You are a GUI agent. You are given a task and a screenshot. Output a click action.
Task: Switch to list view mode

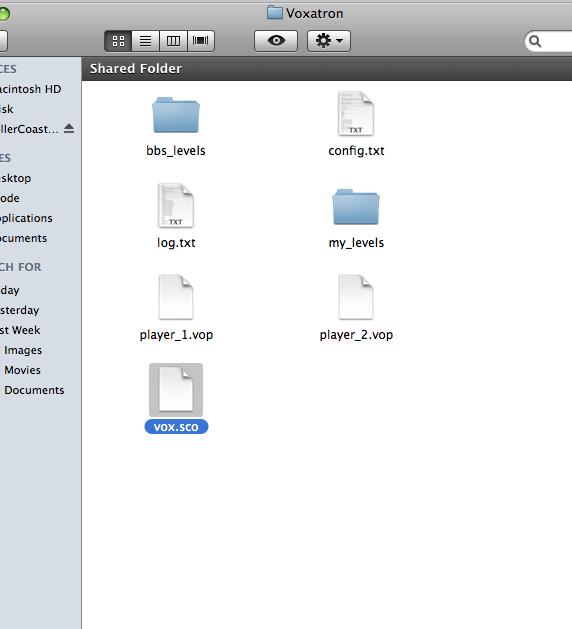coord(146,41)
